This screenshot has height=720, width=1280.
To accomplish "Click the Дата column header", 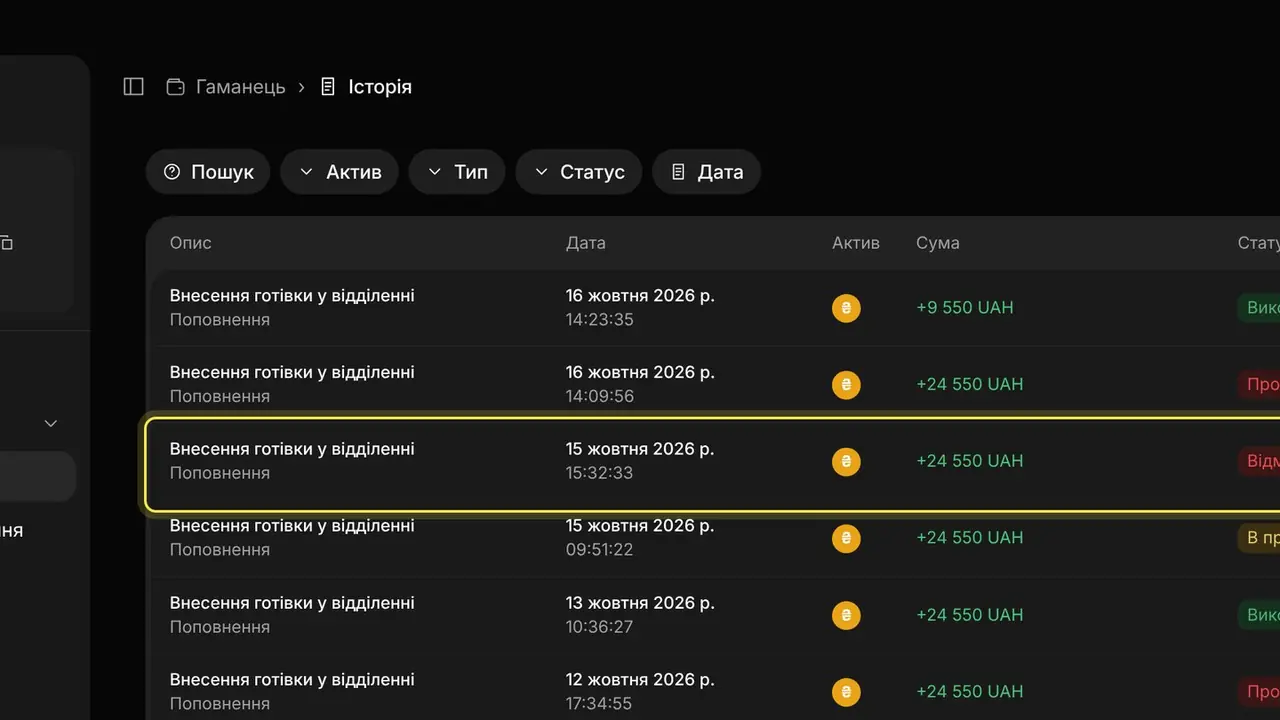I will (586, 243).
